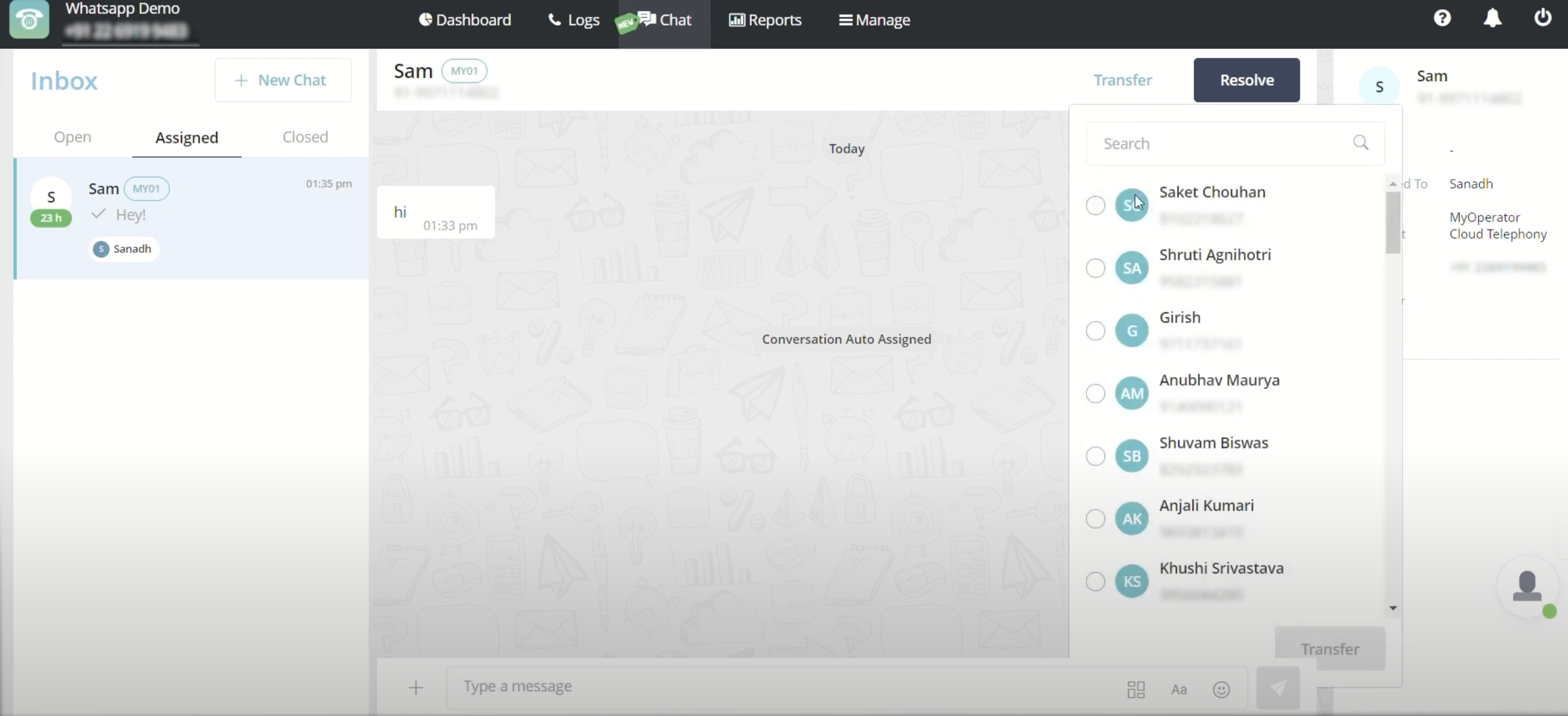
Task: Click the 23 h badge
Action: point(51,218)
